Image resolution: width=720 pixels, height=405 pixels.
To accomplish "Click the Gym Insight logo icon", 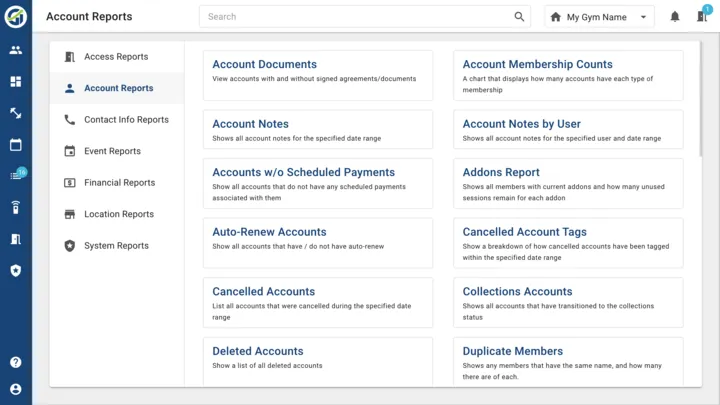I will tap(16, 17).
